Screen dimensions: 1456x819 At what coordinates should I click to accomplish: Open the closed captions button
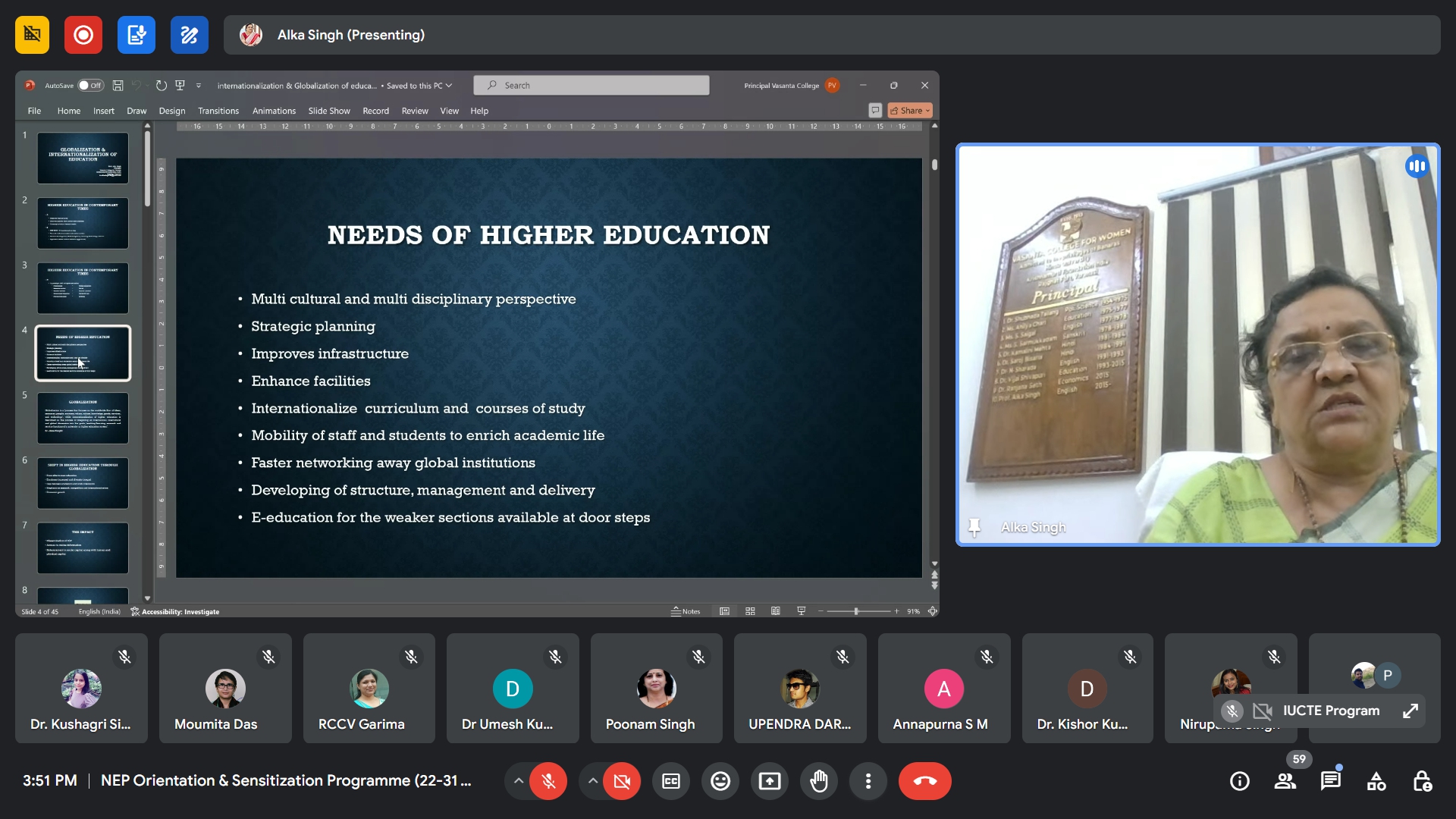click(x=671, y=781)
